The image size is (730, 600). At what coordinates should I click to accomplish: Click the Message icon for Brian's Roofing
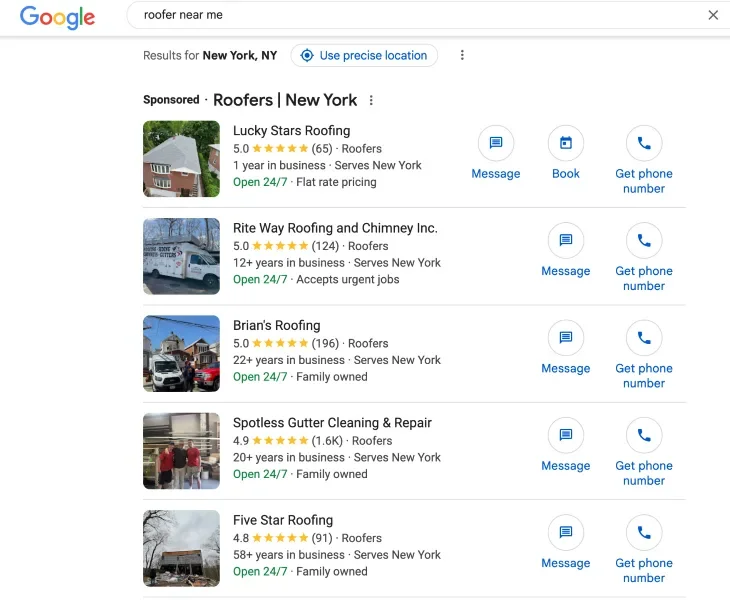pyautogui.click(x=566, y=337)
